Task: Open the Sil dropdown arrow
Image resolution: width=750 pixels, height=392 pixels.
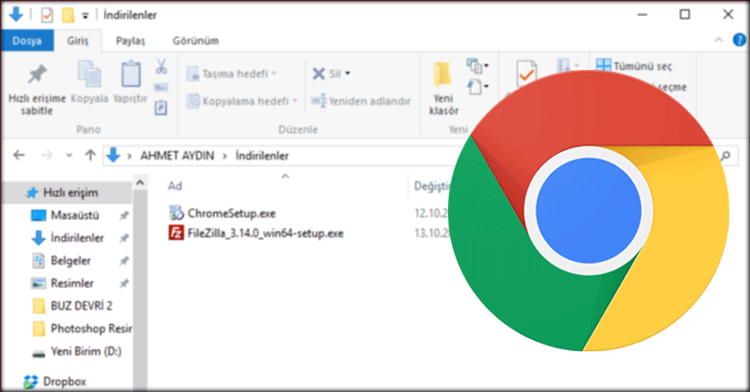Action: (x=348, y=74)
